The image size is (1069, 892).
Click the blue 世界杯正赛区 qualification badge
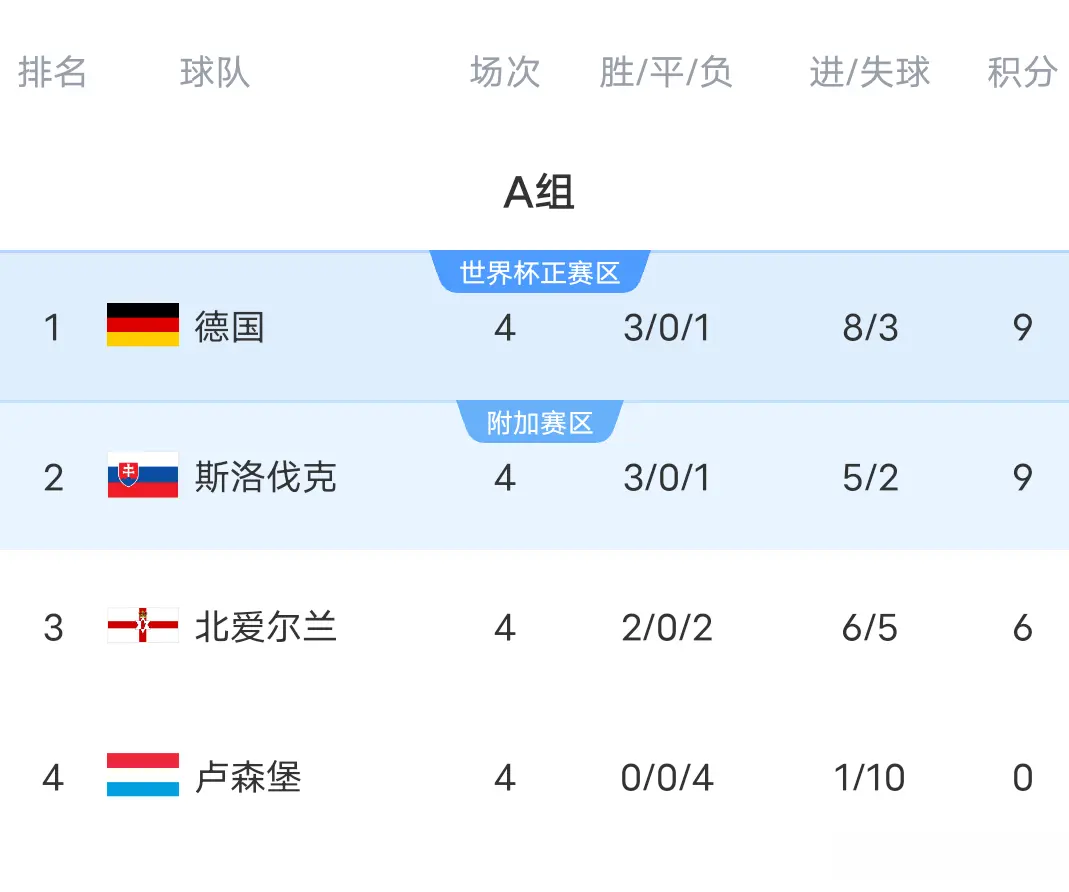point(541,270)
